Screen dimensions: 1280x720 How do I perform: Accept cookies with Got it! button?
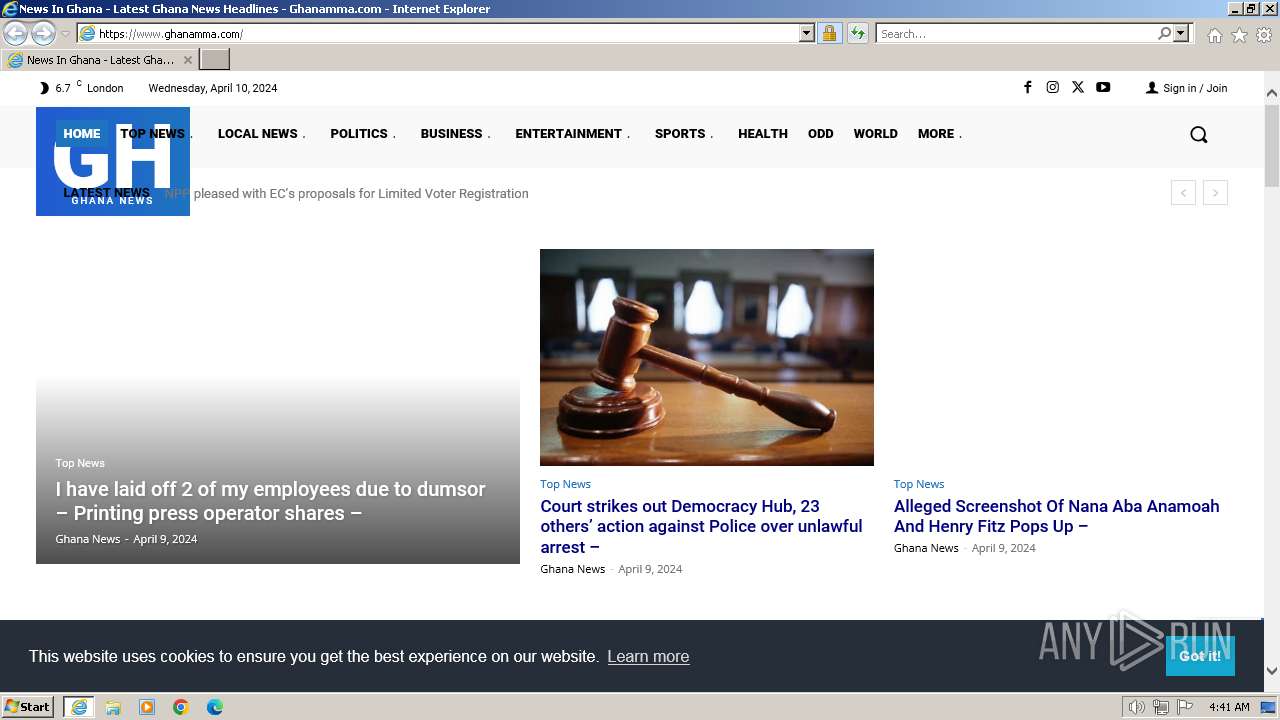pyautogui.click(x=1200, y=656)
